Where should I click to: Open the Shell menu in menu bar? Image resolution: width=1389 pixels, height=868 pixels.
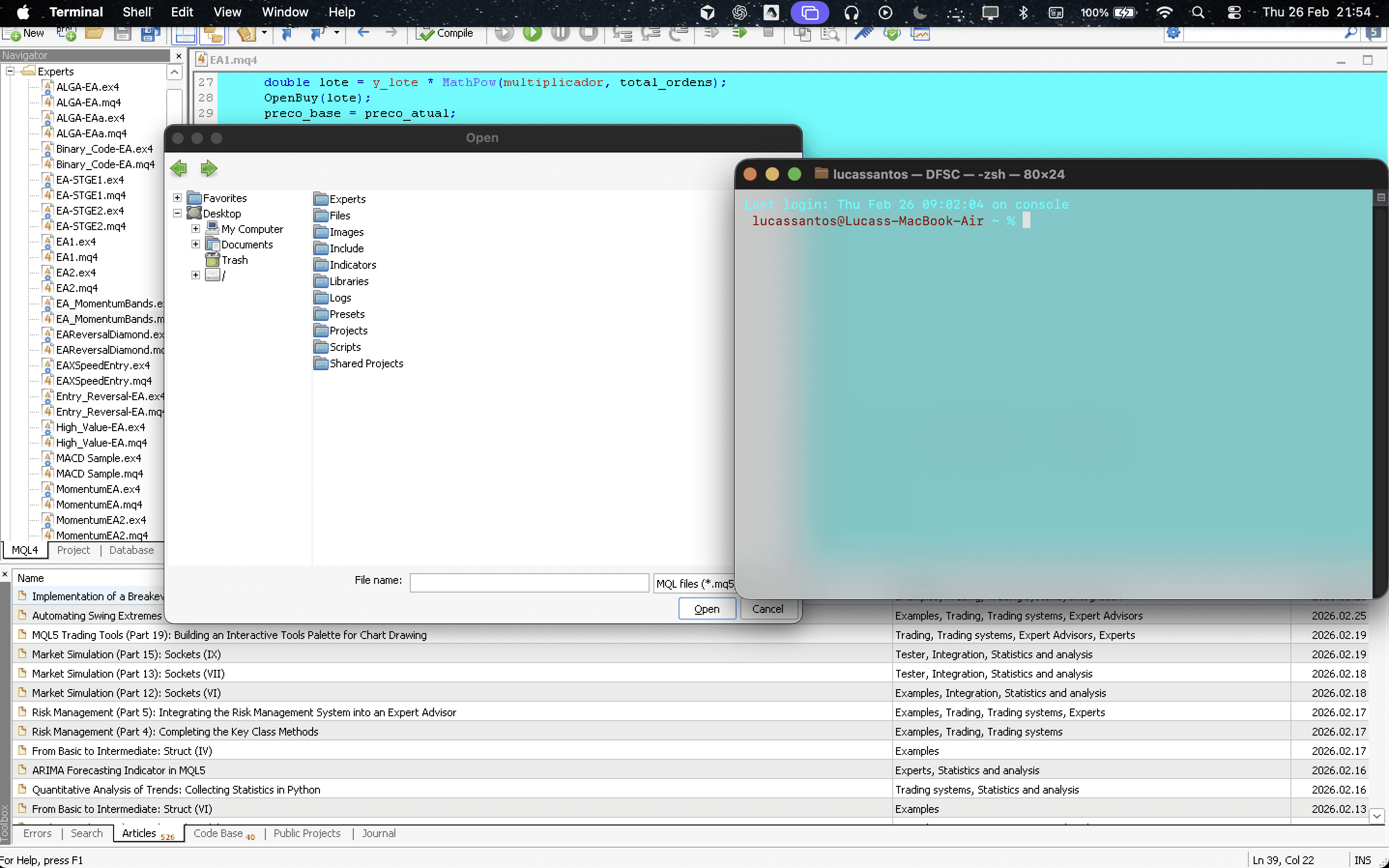coord(137,12)
